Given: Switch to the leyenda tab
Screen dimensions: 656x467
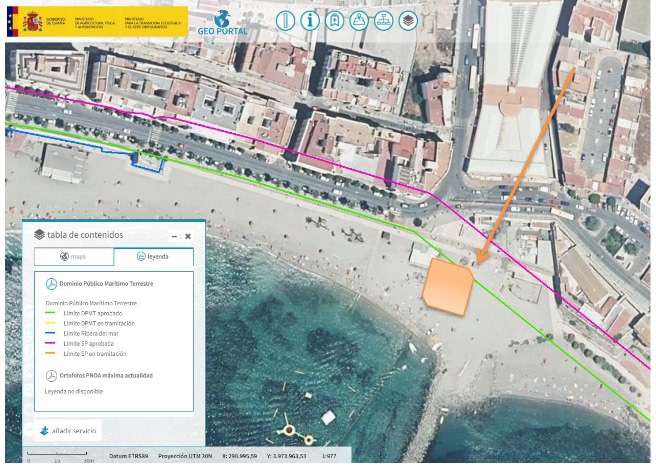Looking at the screenshot, I should point(154,257).
